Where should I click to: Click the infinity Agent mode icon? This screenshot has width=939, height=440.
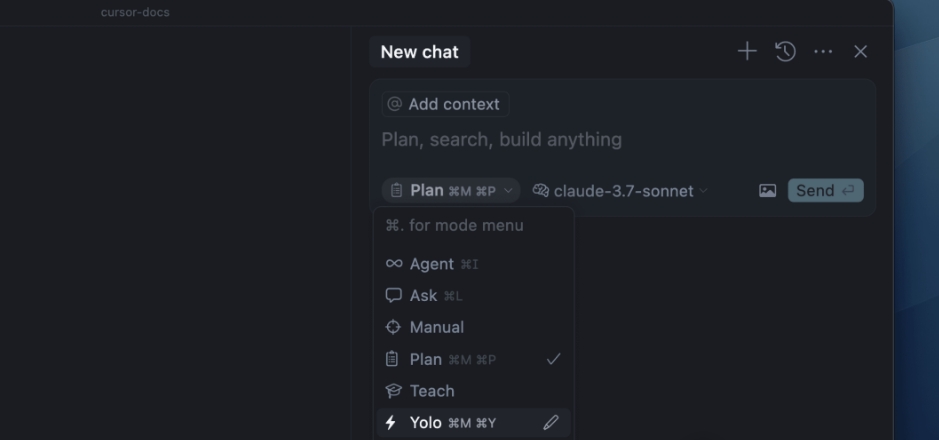coord(394,264)
